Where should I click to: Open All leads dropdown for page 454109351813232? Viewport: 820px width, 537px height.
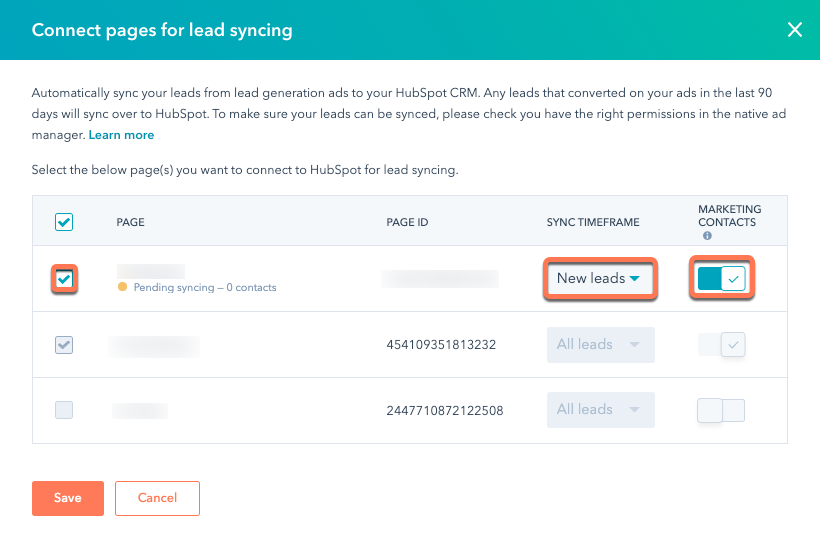(x=600, y=345)
